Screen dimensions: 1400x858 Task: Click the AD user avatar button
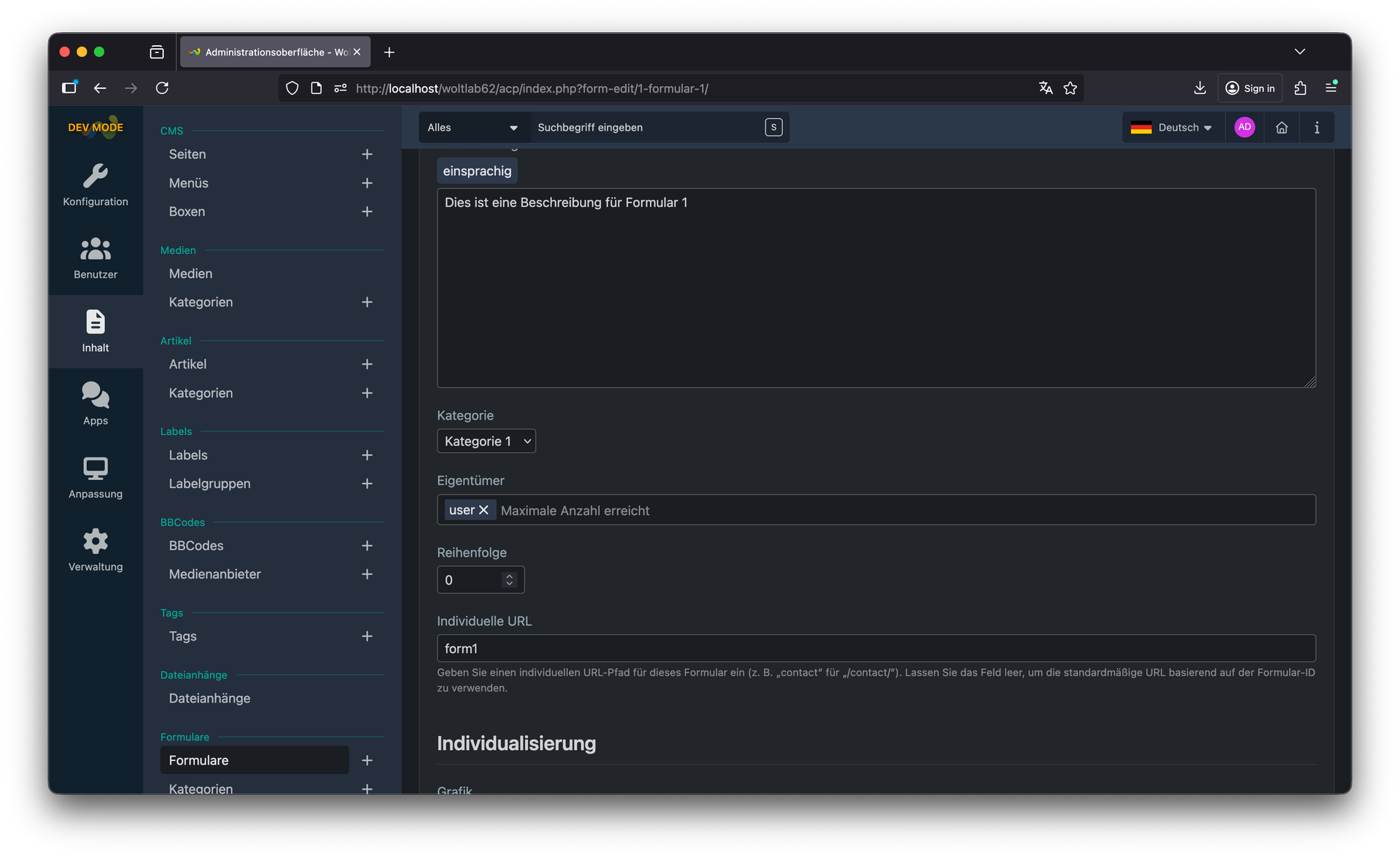1244,128
